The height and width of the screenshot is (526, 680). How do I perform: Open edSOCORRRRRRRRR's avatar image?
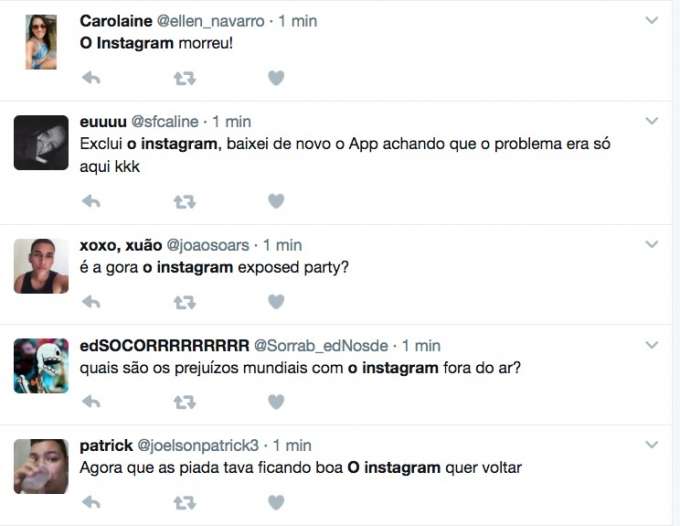(x=41, y=366)
